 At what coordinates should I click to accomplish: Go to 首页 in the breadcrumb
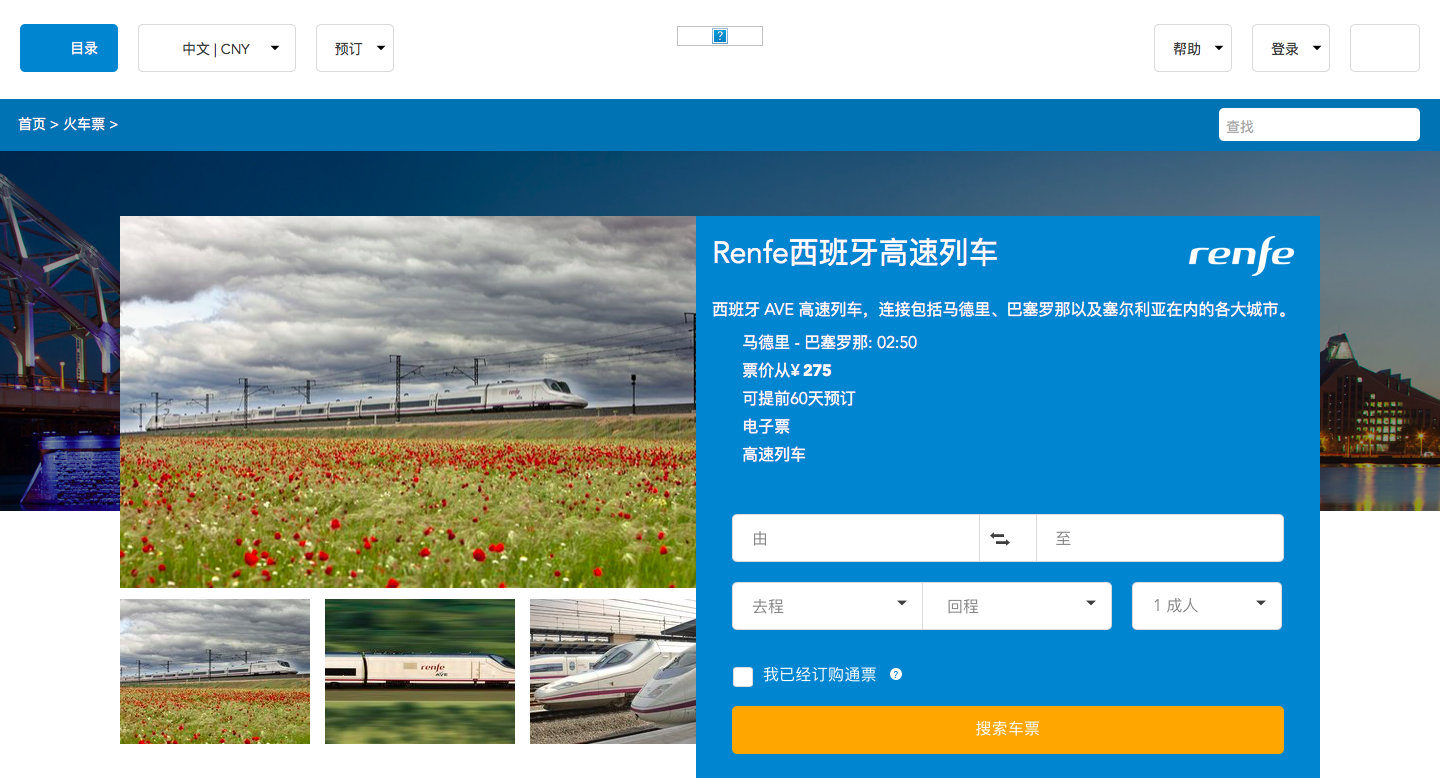pos(32,125)
